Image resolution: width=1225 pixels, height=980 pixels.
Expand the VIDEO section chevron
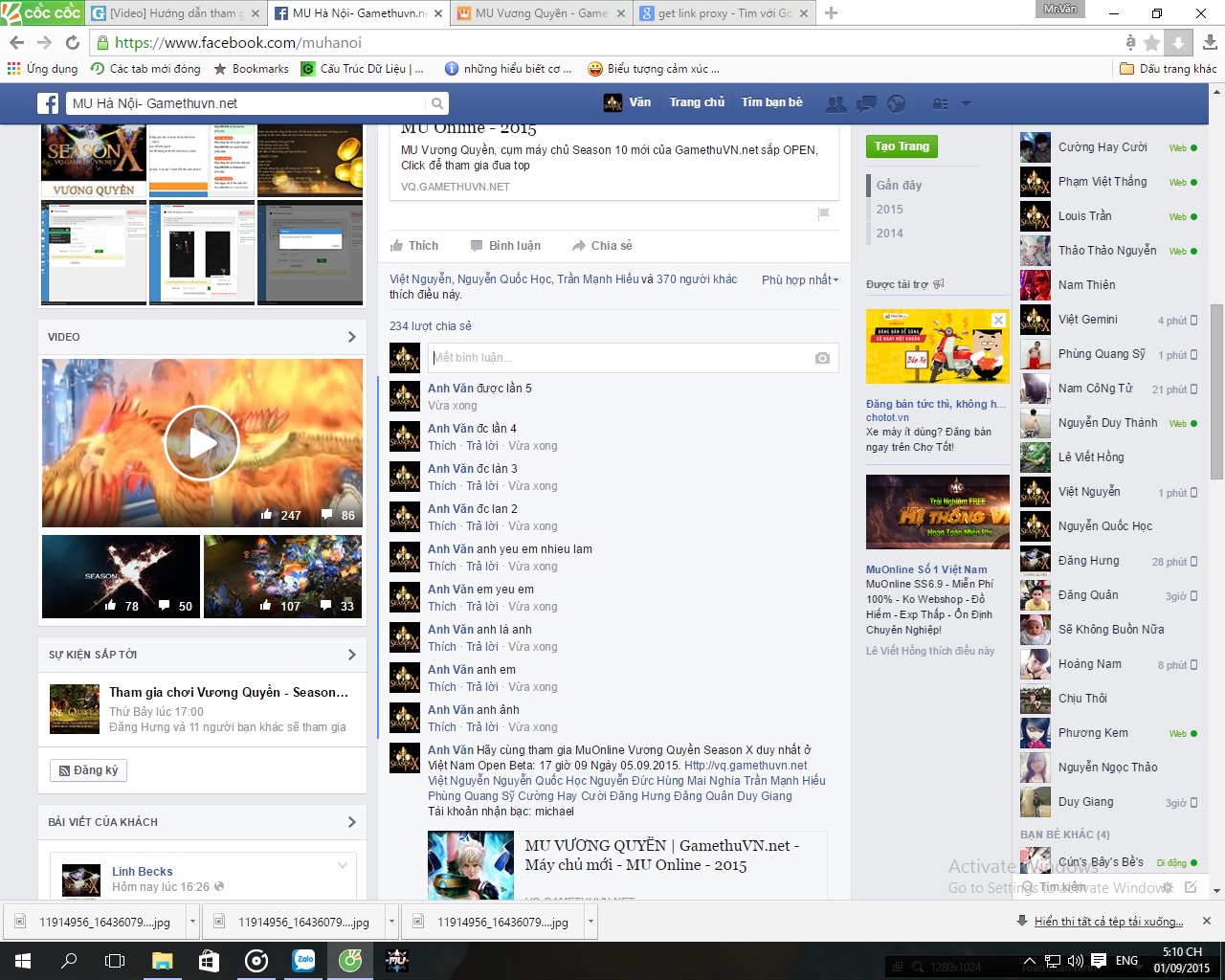coord(351,337)
